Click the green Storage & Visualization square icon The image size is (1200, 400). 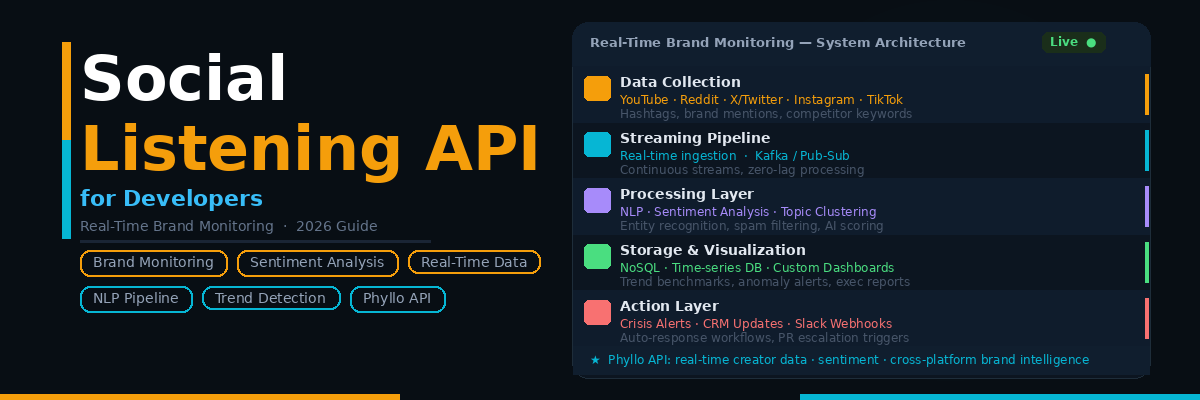tap(597, 256)
